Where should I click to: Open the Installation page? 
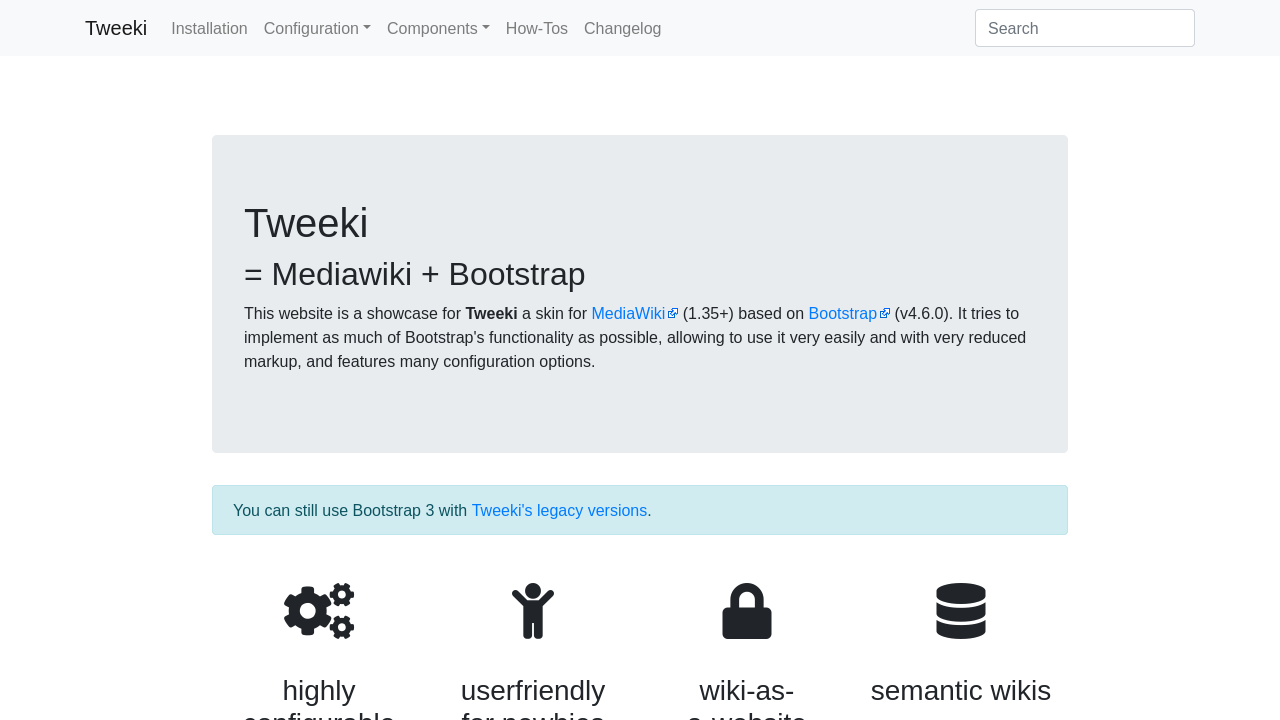209,28
